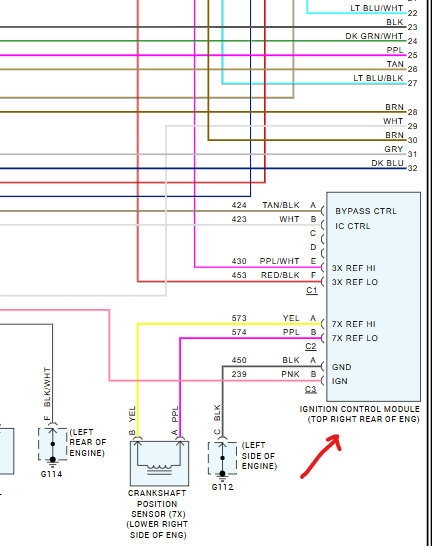Click the 7X REF LO label

click(355, 338)
